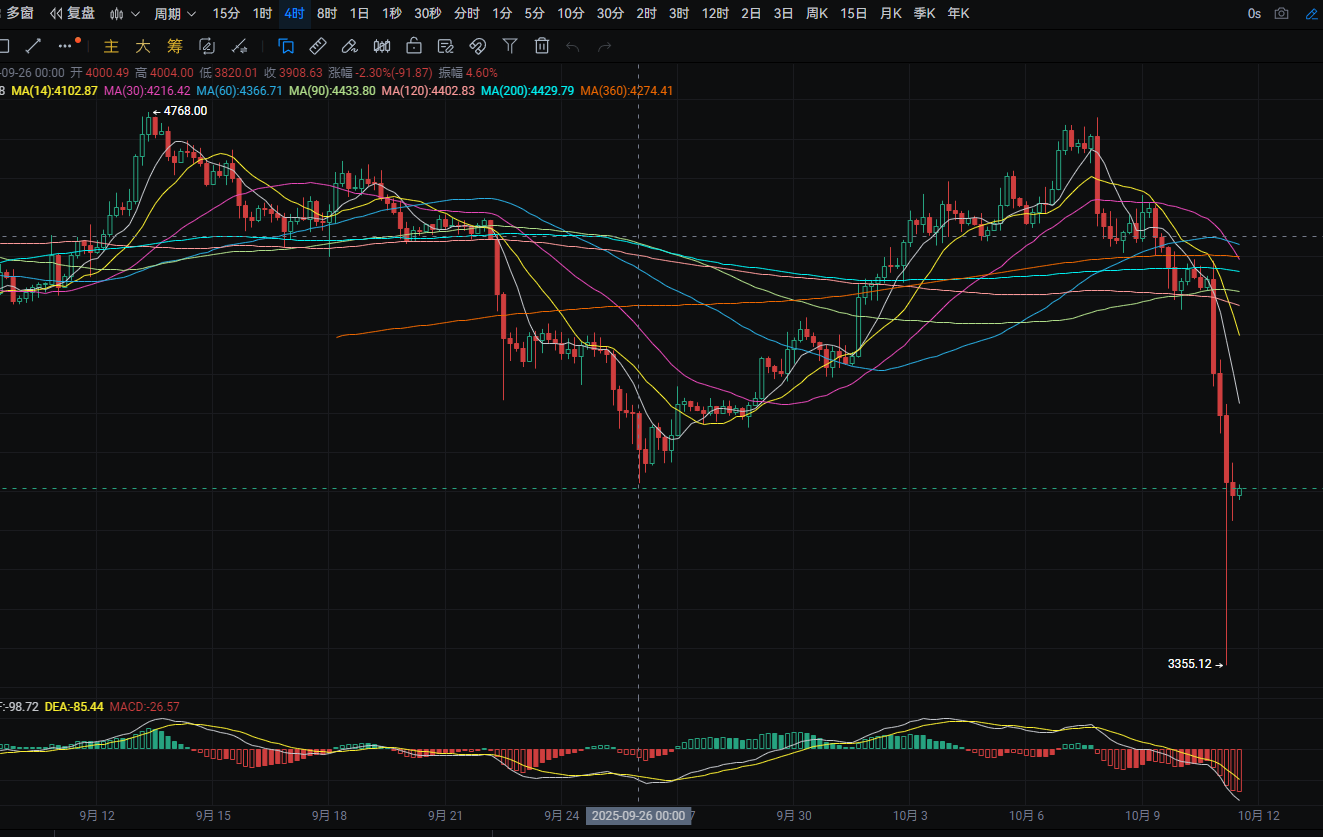Toggle the 主 indicator button
Image resolution: width=1323 pixels, height=837 pixels.
tap(112, 46)
